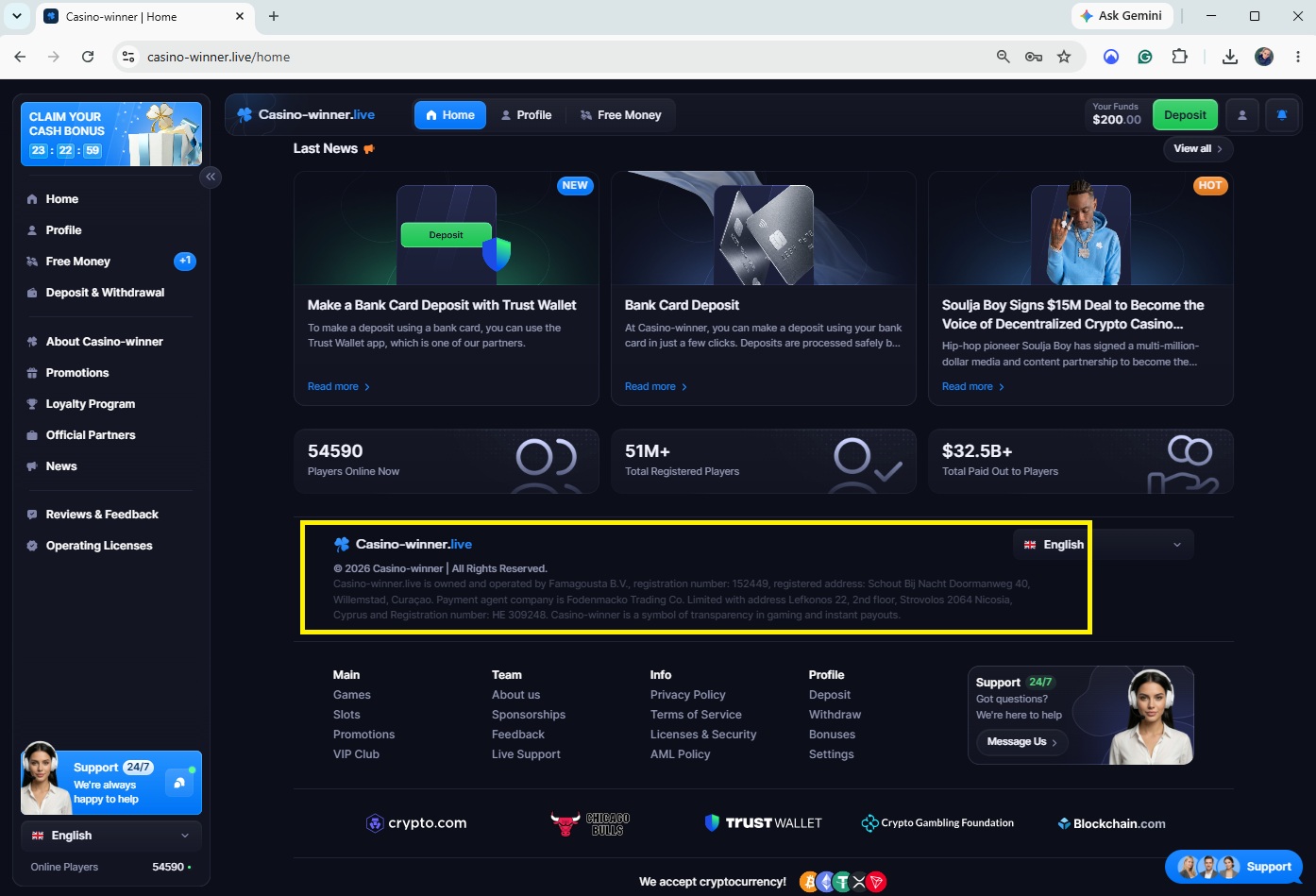This screenshot has height=896, width=1316.
Task: Open the sidebar Support 24/7 card
Action: [111, 783]
